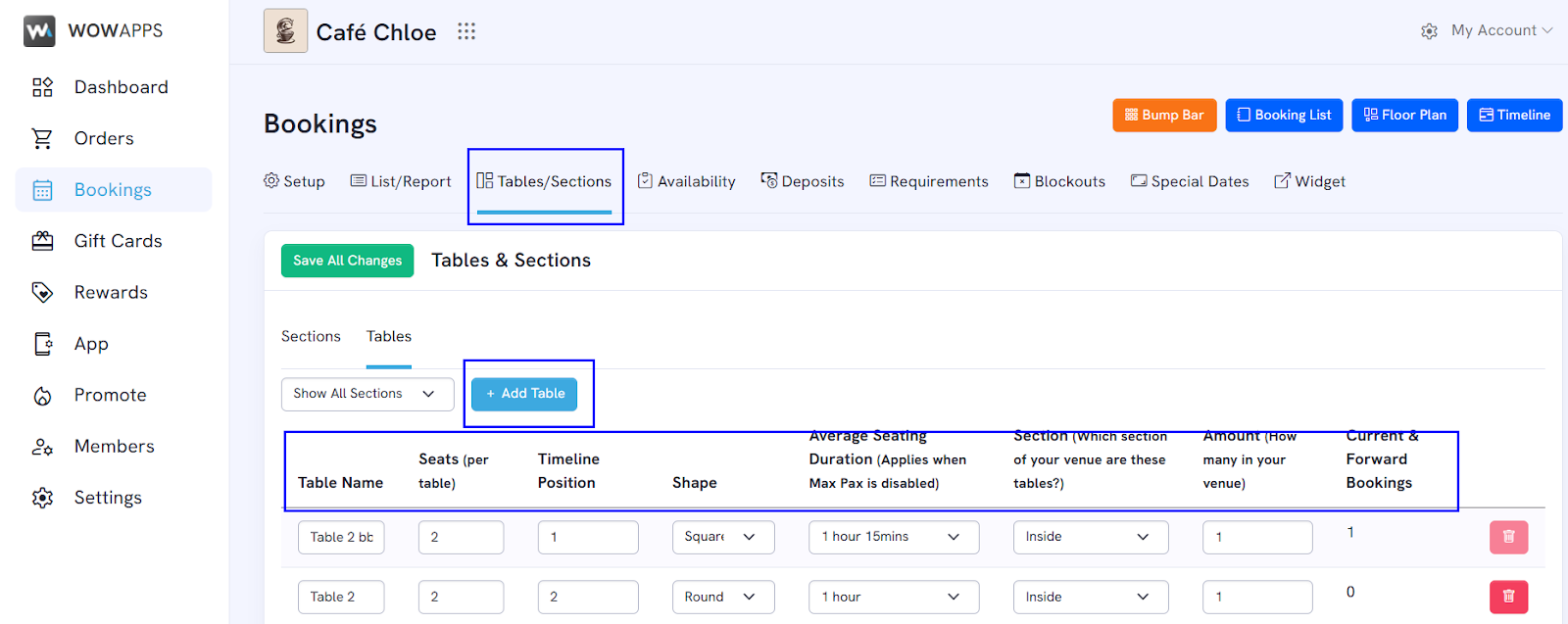Click the Add Table button
The width and height of the screenshot is (1568, 624).
coord(524,394)
